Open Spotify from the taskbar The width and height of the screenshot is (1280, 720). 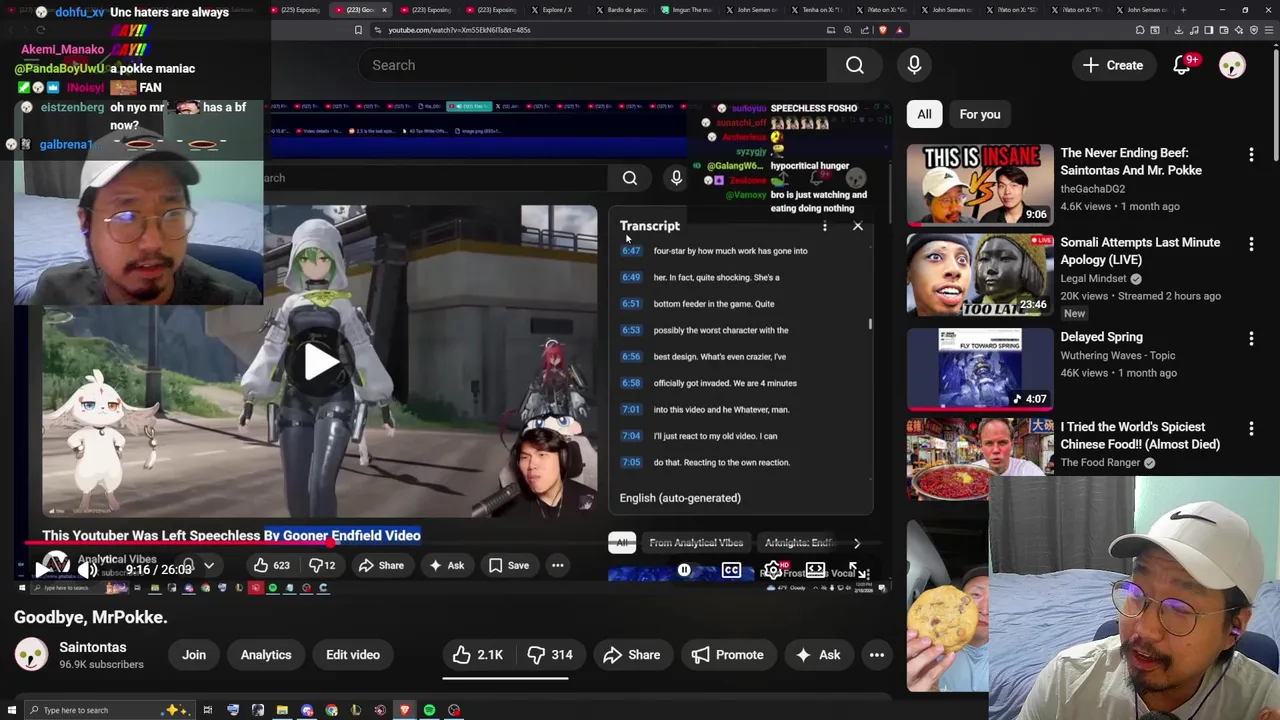(x=429, y=710)
